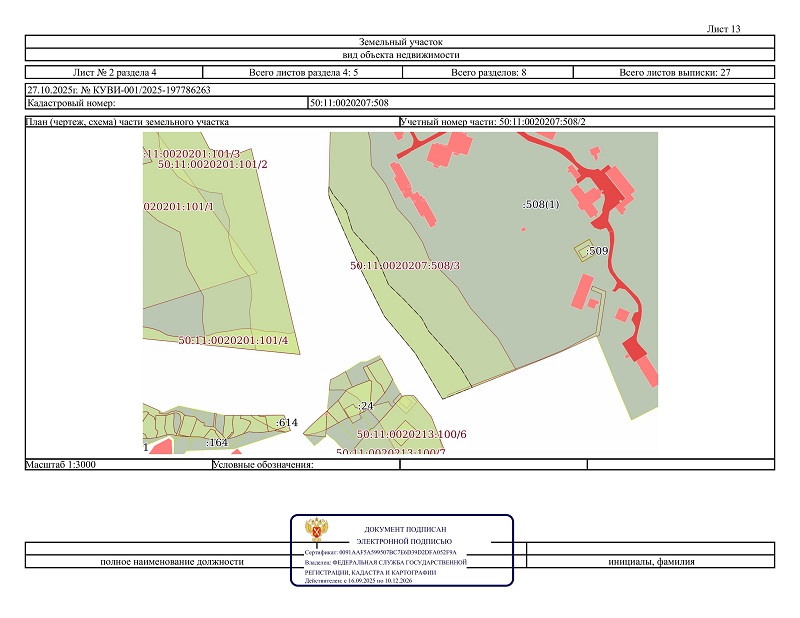Screen dimensions: 800x618
Task: Click the coat of arms emblem in signature stamp
Action: 315,532
